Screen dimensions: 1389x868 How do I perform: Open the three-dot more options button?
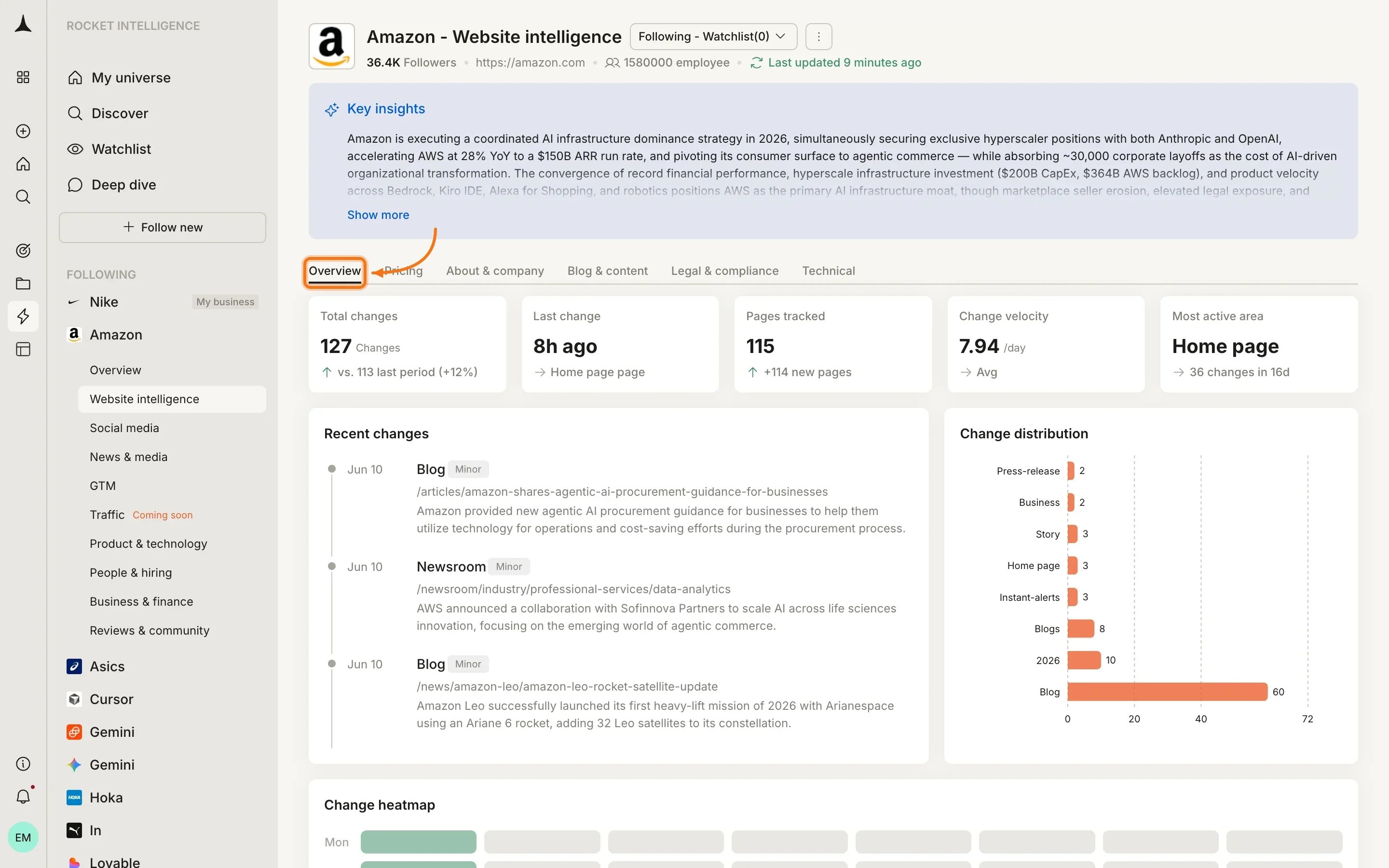coord(818,37)
